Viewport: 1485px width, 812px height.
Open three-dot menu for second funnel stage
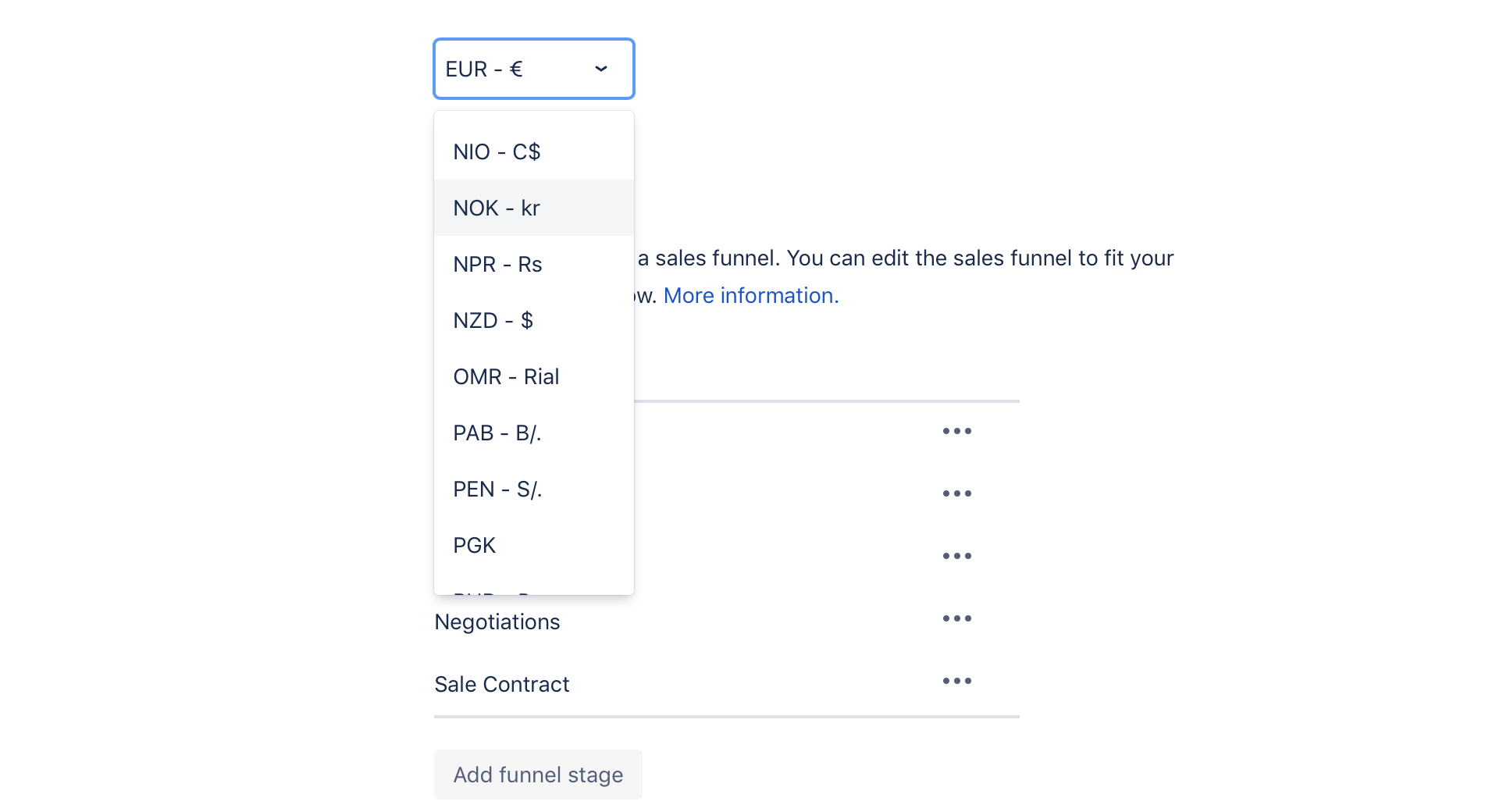(x=956, y=493)
